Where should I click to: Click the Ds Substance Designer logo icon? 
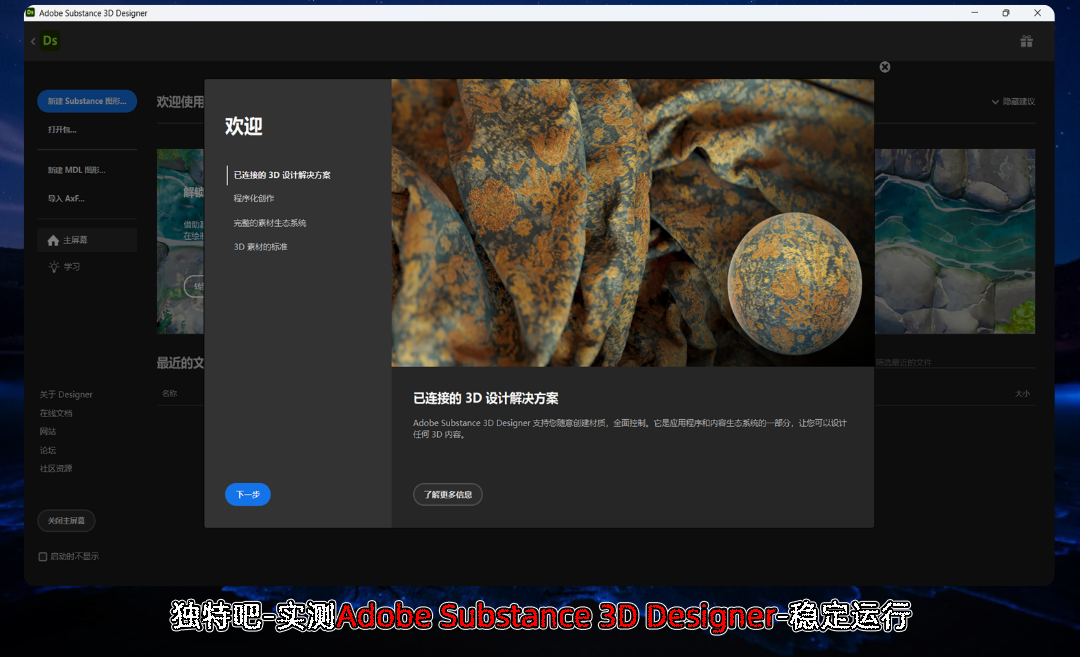(x=50, y=41)
